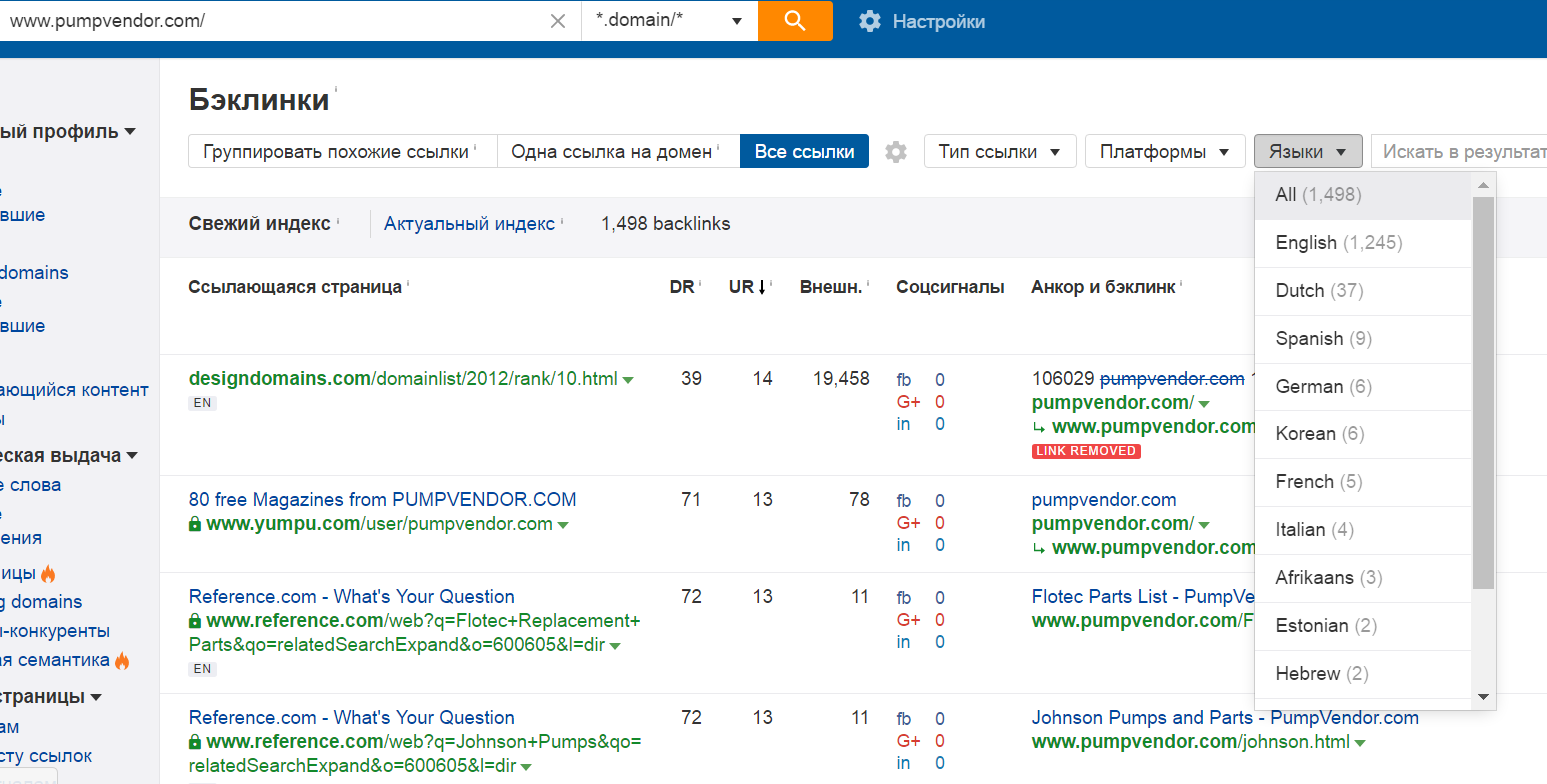Click the fb icon for the designdomains.com row
Viewport: 1547px width, 784px height.
point(903,379)
